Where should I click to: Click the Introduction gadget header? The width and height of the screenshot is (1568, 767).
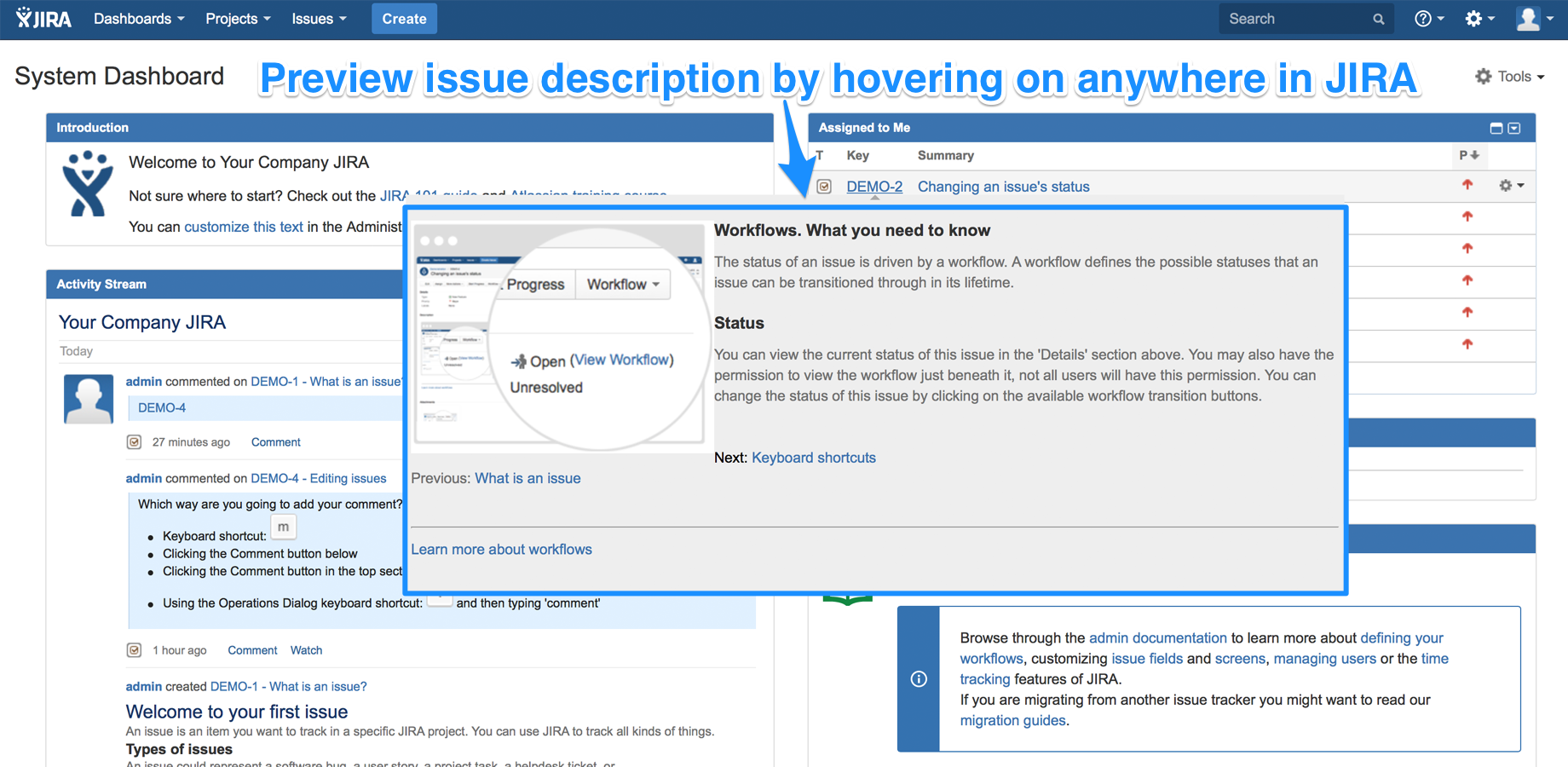tap(409, 128)
